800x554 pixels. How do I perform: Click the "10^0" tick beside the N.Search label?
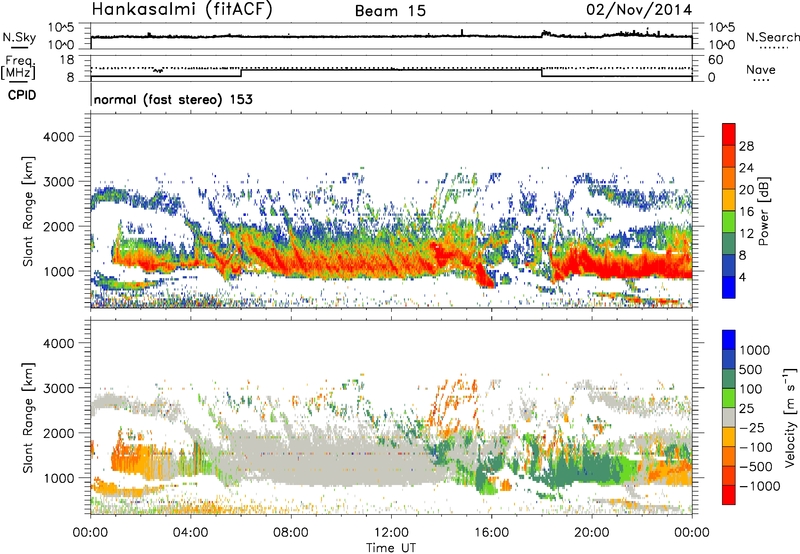(x=722, y=45)
